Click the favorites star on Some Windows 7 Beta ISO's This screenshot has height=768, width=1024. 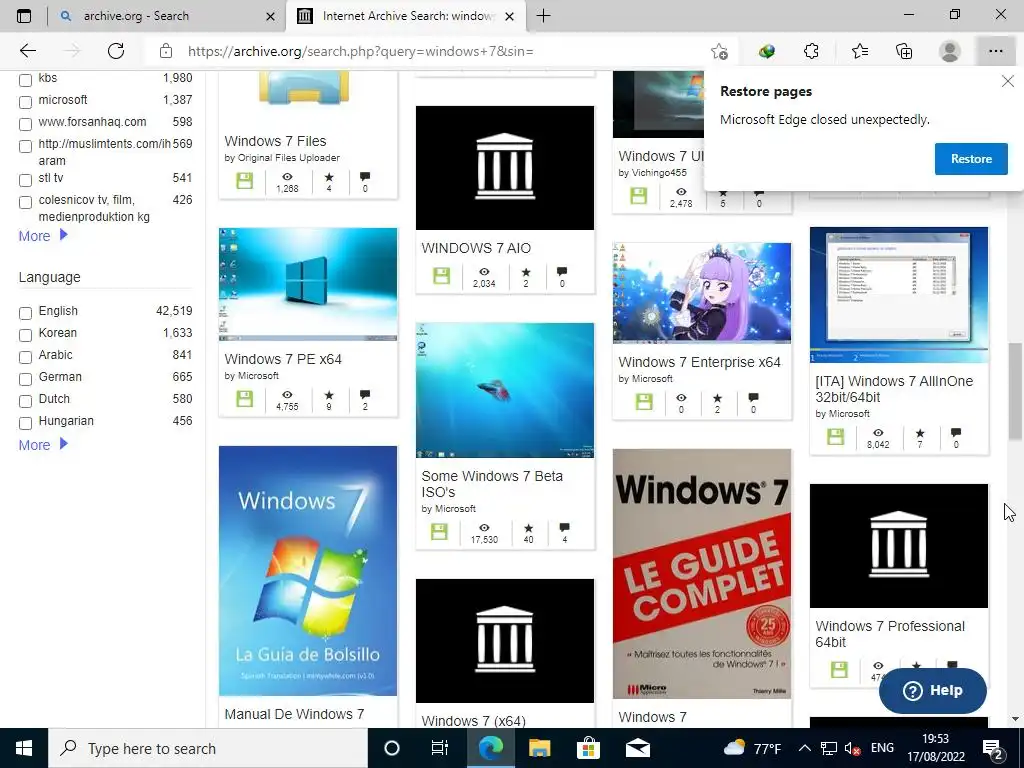pyautogui.click(x=528, y=528)
